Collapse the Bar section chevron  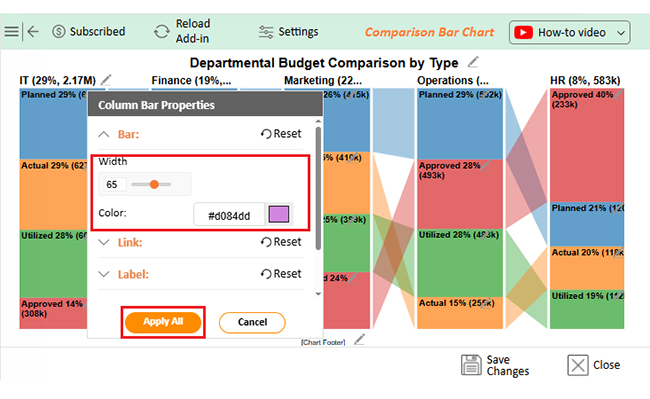coord(104,134)
